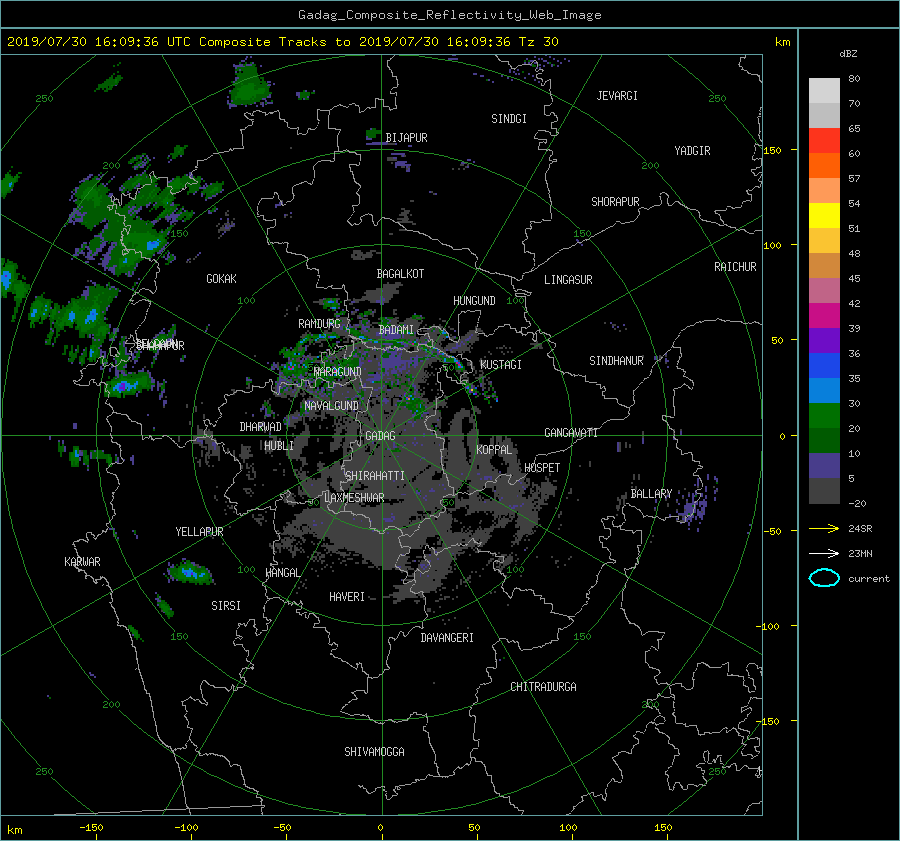Click the white 23MN arrow legend icon
This screenshot has height=841, width=900.
coord(824,553)
